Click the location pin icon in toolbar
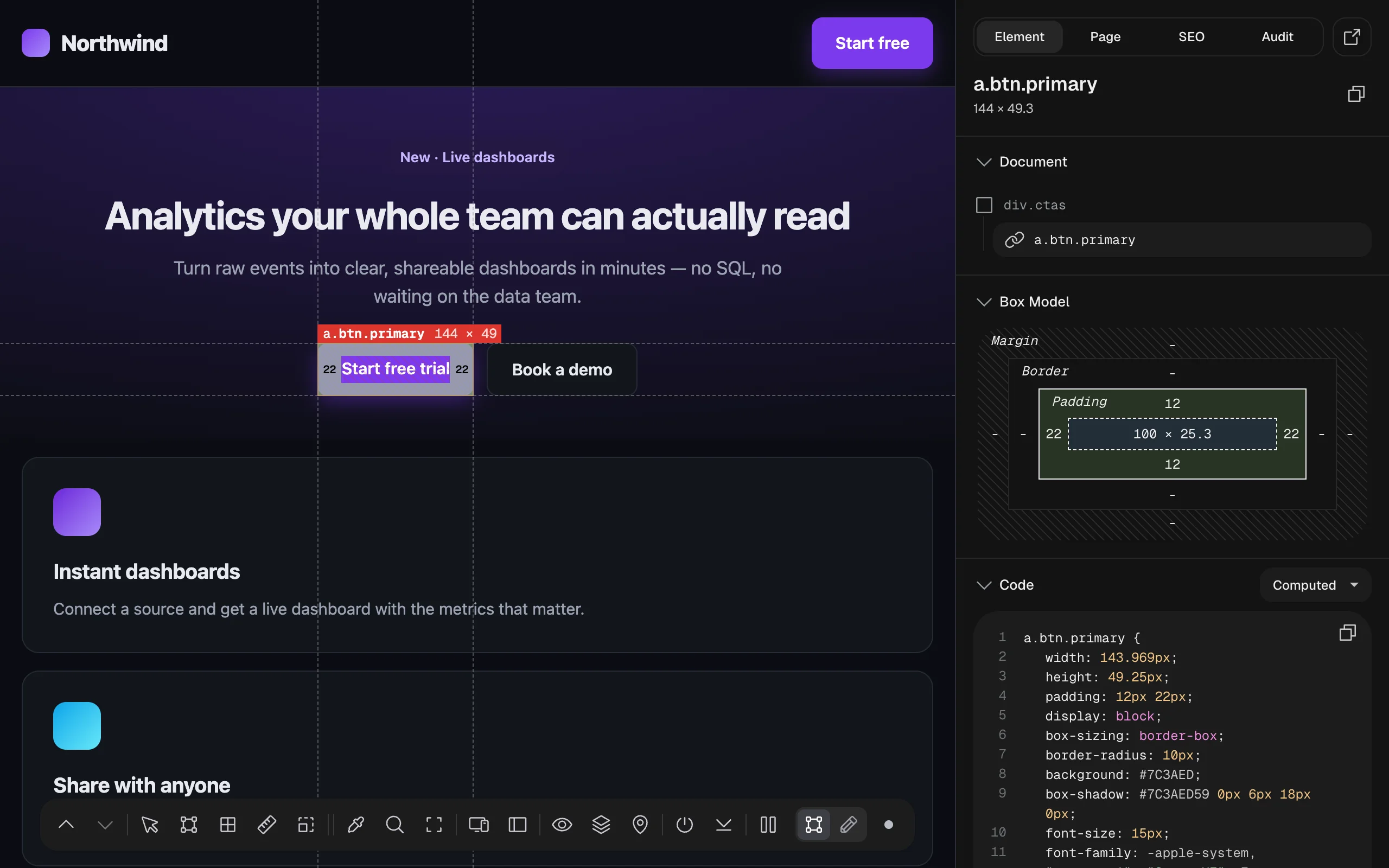 point(640,825)
